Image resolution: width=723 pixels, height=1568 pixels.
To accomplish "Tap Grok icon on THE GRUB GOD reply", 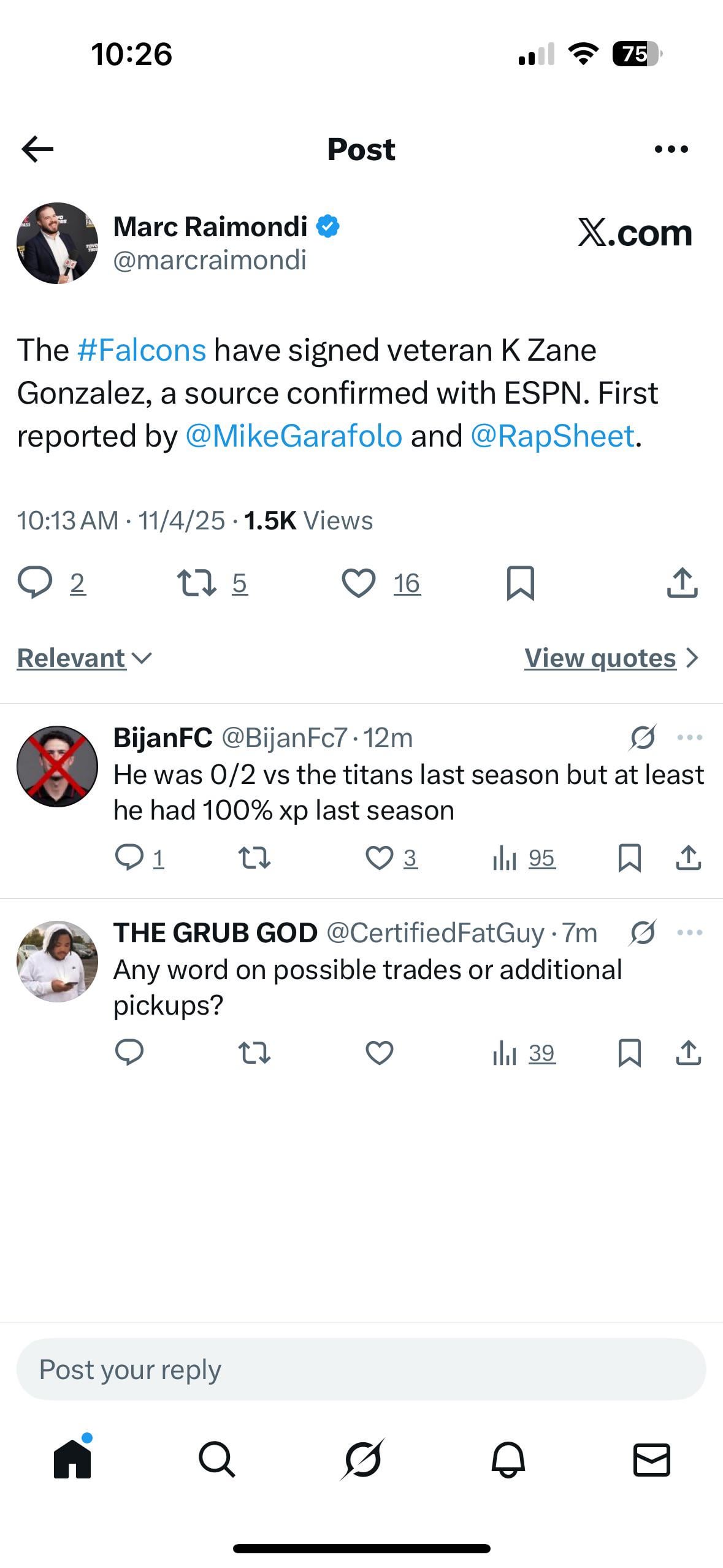I will [643, 932].
